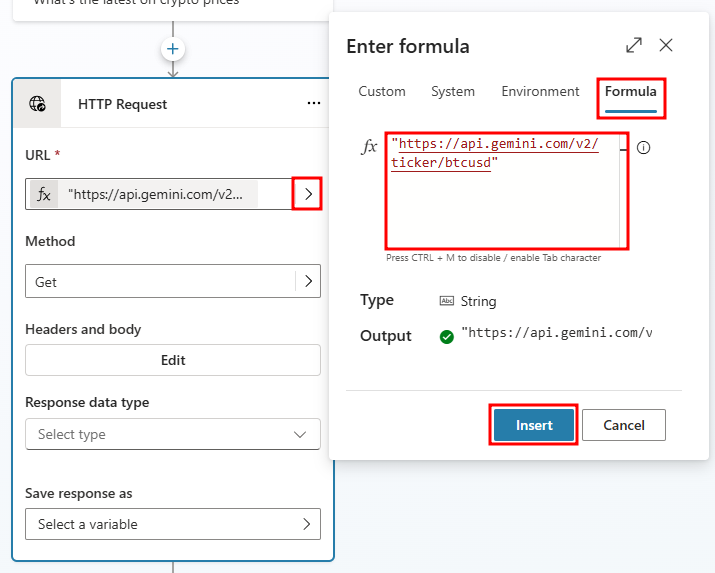715x573 pixels.
Task: Click the Insert button
Action: coord(534,425)
